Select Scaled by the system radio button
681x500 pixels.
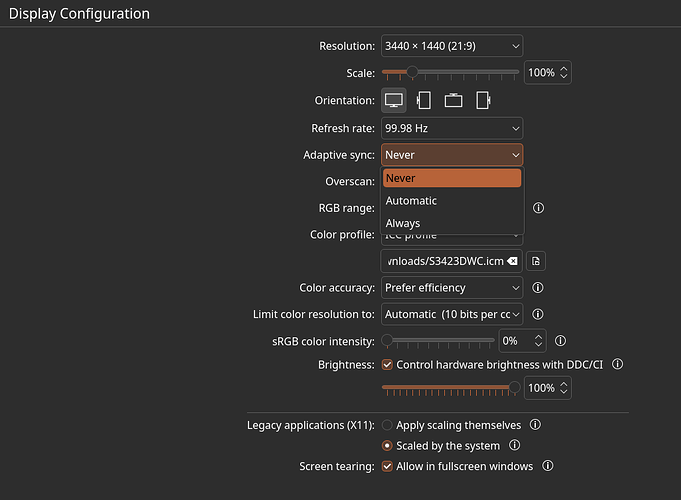coord(387,446)
